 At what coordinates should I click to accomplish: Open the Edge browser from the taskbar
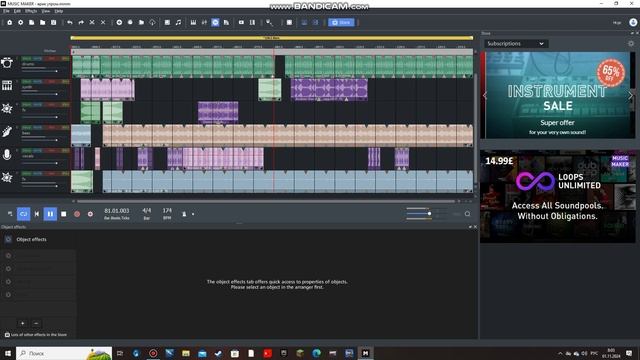[x=316, y=353]
